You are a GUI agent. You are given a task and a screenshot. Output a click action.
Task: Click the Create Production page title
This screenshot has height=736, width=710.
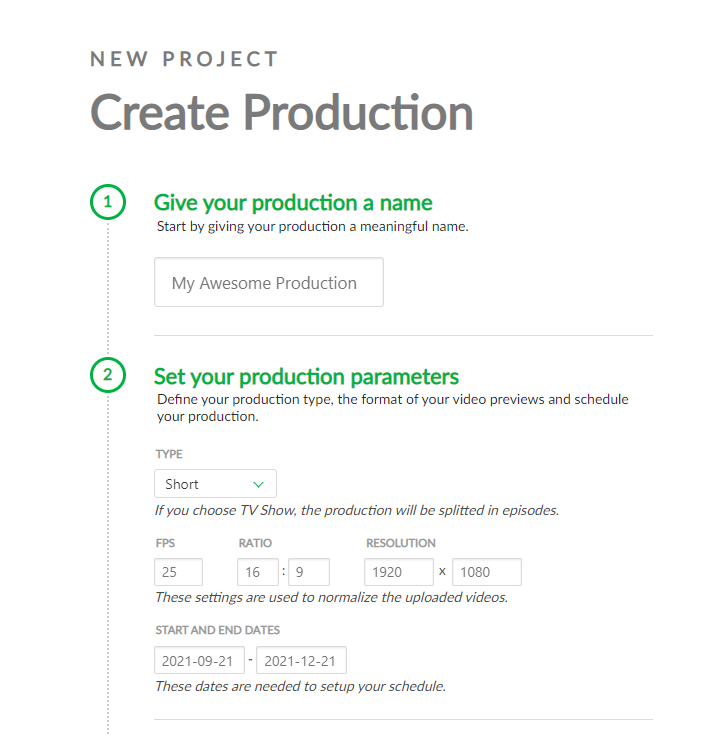click(x=282, y=112)
